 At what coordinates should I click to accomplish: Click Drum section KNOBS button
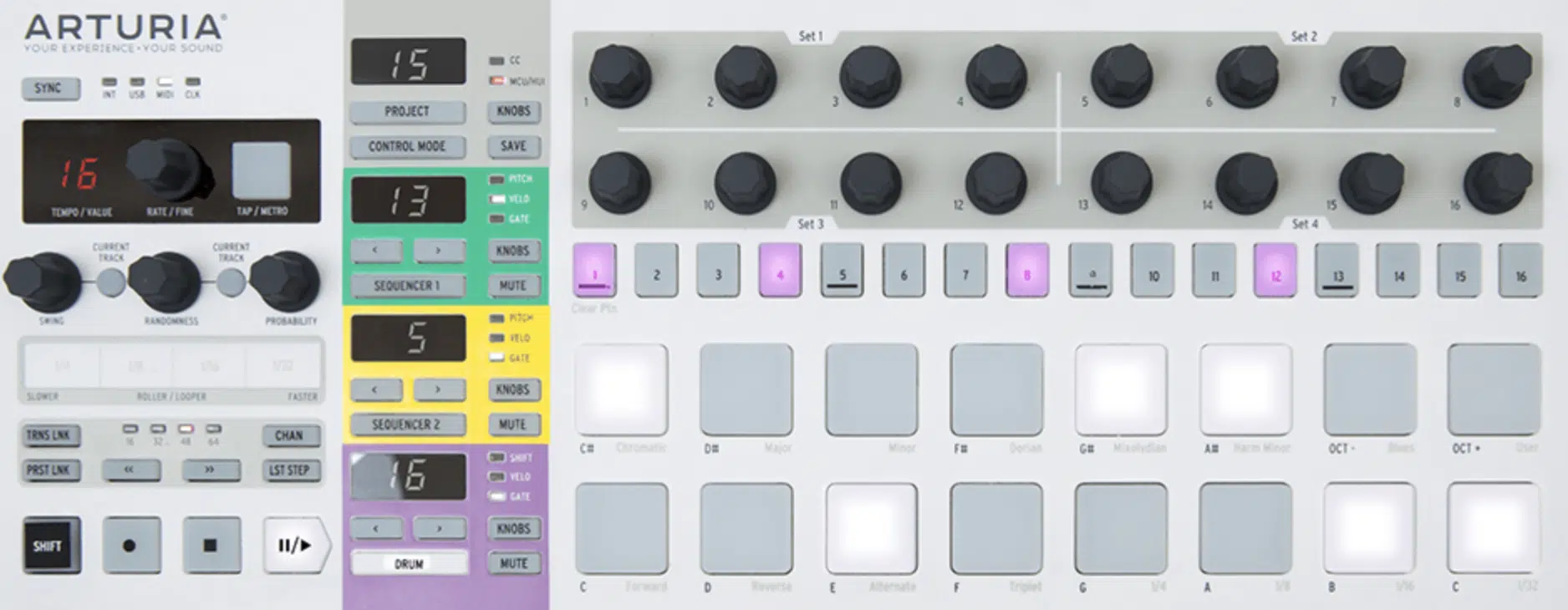[x=513, y=528]
